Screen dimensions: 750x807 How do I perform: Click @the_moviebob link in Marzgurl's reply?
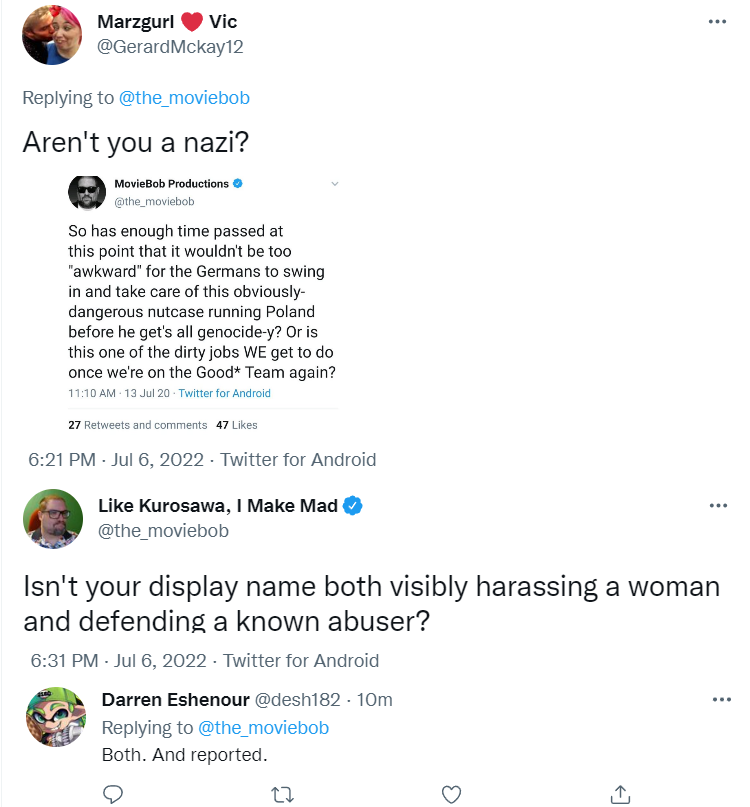(x=184, y=97)
